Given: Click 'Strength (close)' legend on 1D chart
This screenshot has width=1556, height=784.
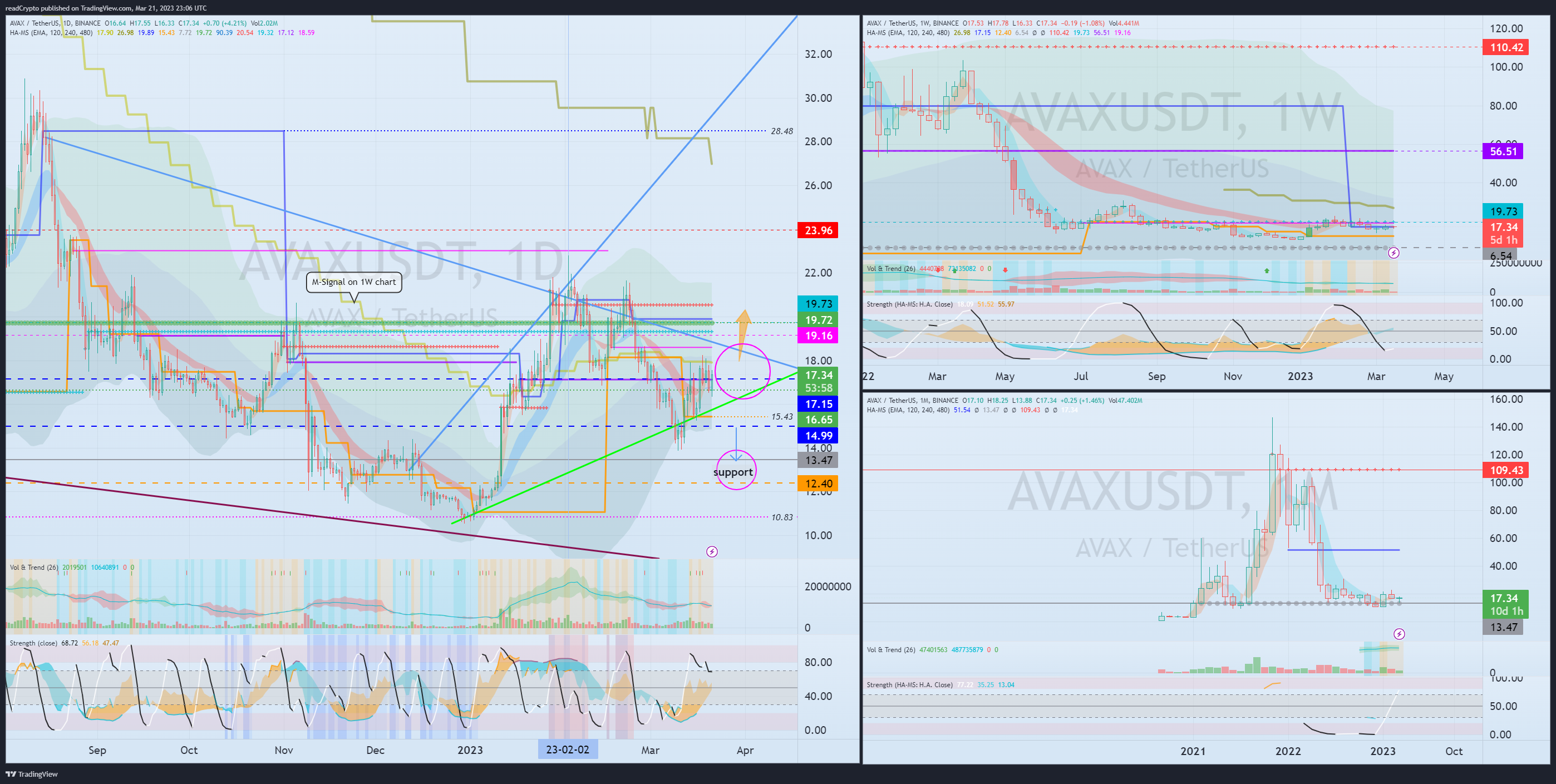Looking at the screenshot, I should click(33, 643).
